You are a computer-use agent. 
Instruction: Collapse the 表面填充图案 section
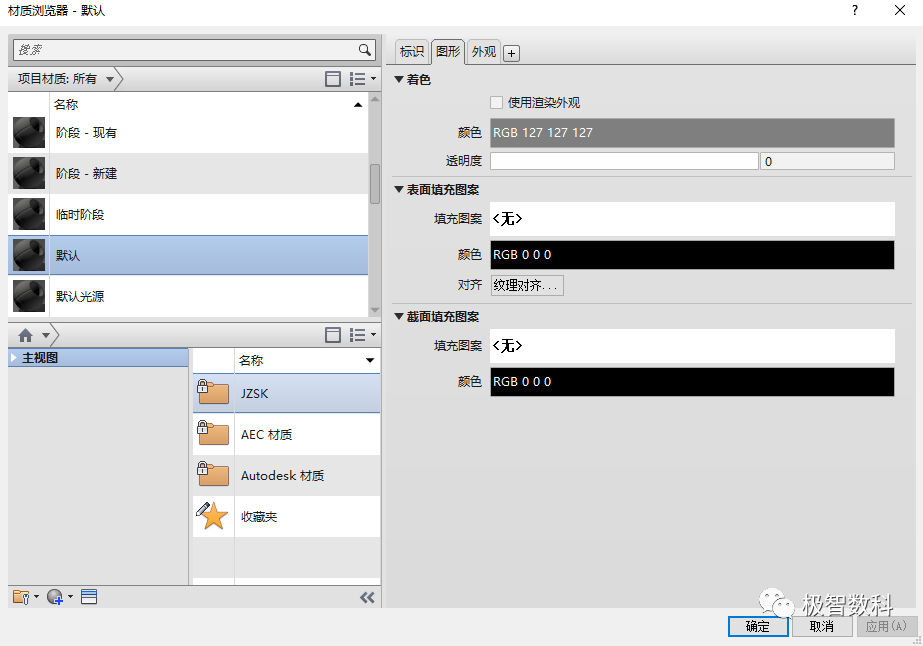coord(399,189)
